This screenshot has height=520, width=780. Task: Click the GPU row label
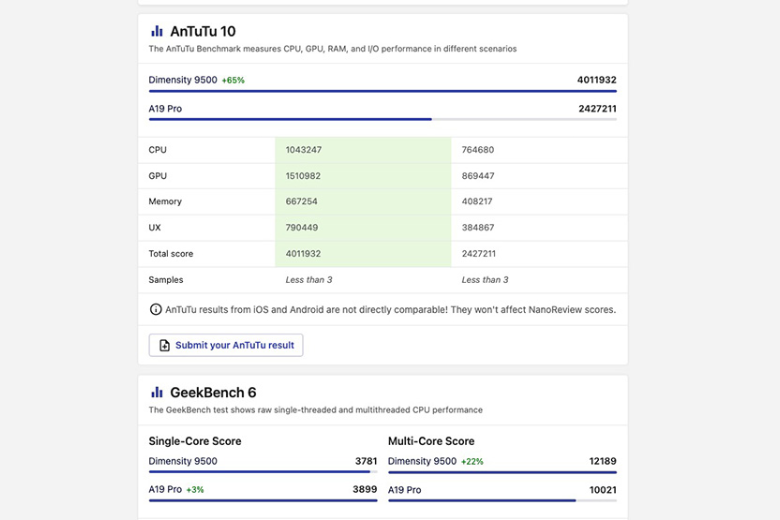point(157,176)
